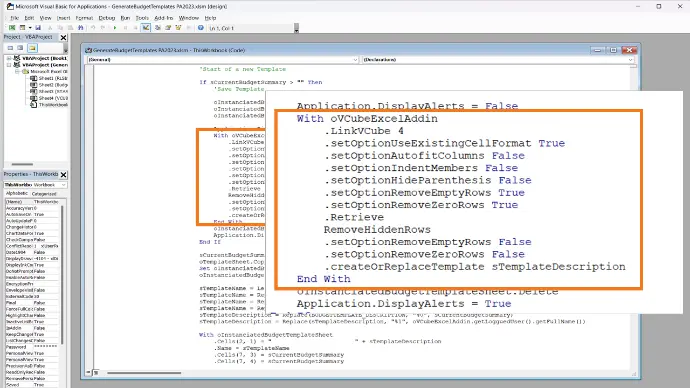This screenshot has width=690, height=388.
Task: Open the Add-Ins menu
Action: click(x=164, y=18)
